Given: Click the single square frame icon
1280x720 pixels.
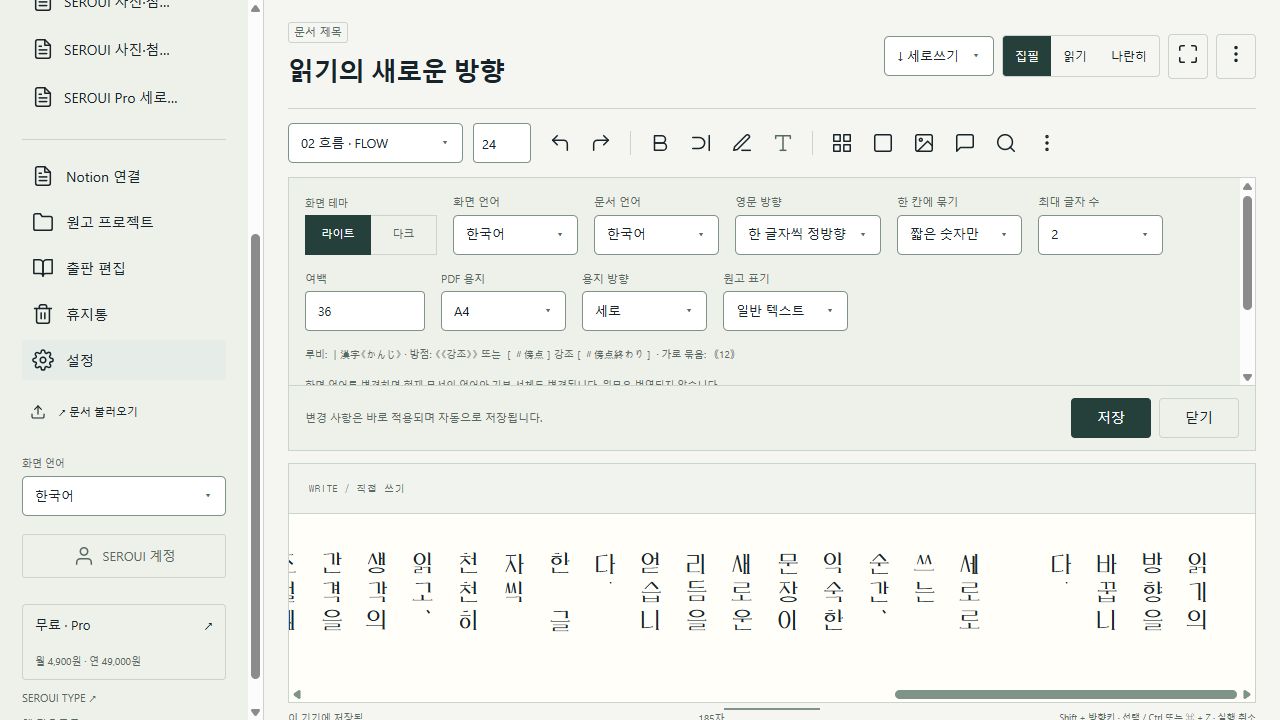Looking at the screenshot, I should pyautogui.click(x=883, y=143).
